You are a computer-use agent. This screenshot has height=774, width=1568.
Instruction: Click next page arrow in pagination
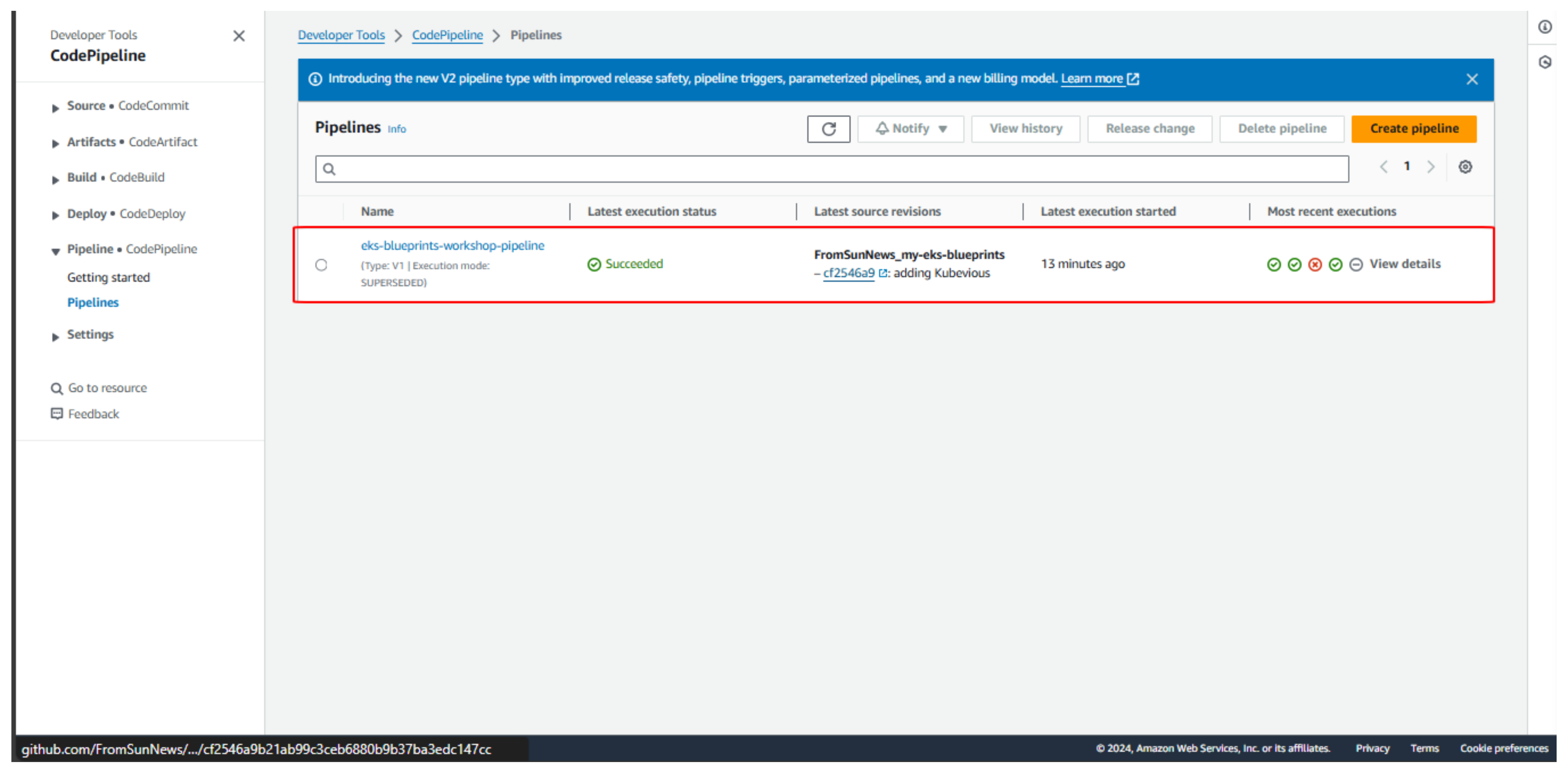tap(1431, 167)
